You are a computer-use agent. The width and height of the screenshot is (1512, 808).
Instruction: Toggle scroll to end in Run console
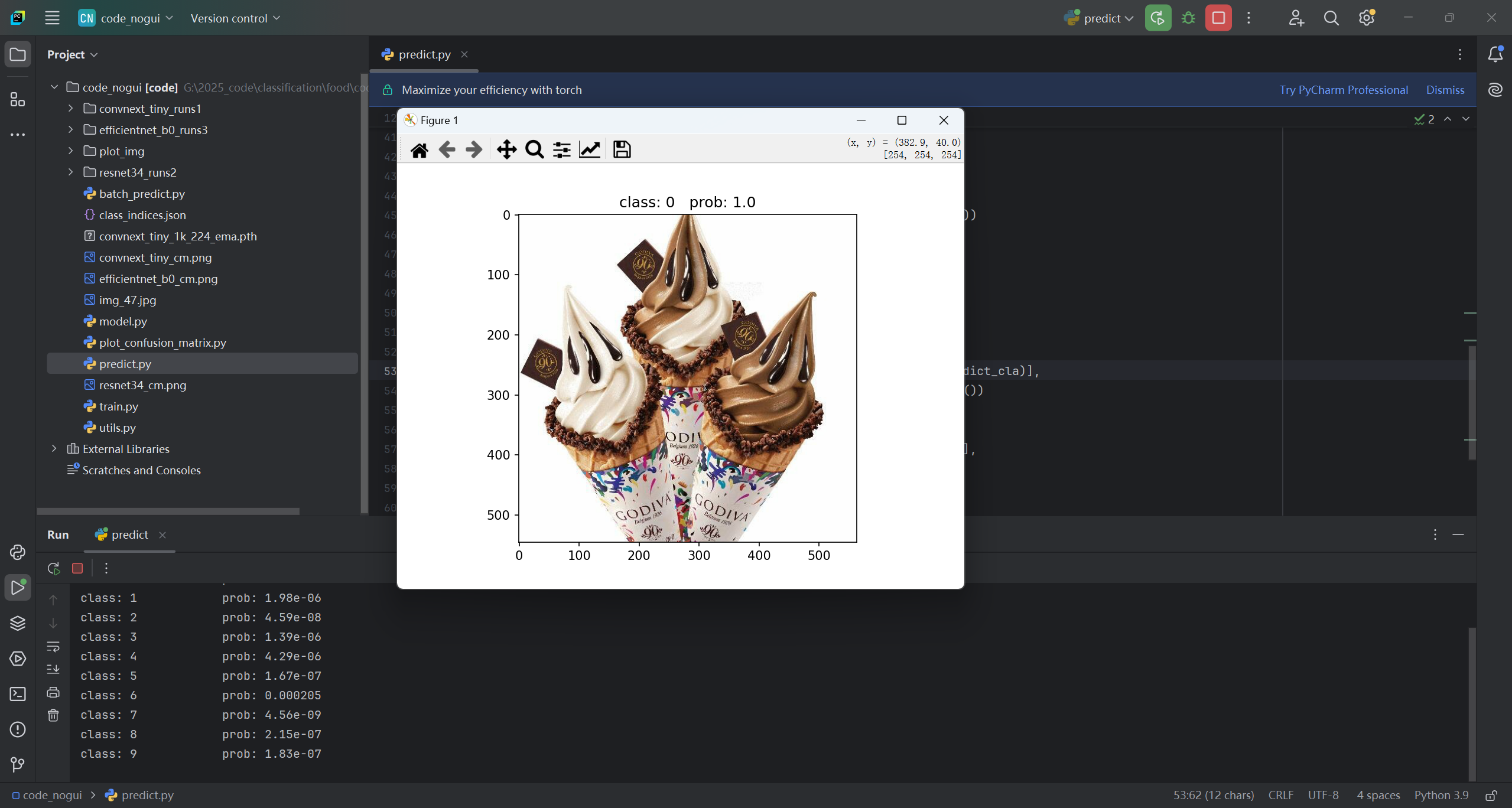(53, 669)
